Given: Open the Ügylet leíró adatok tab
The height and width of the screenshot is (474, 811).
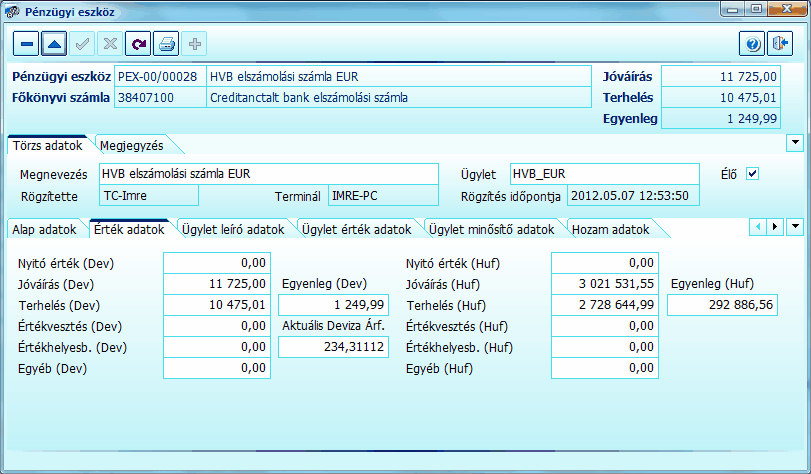Looking at the screenshot, I should coord(233,229).
